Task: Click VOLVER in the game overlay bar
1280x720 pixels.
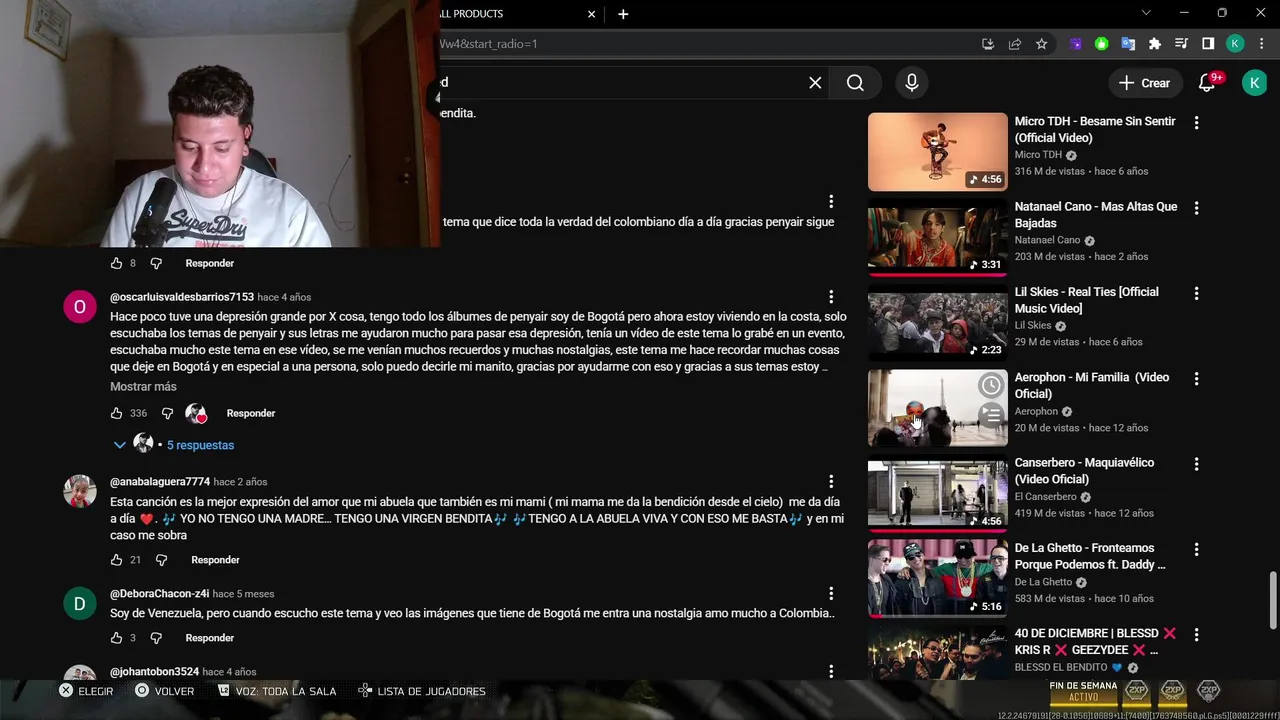Action: click(x=165, y=691)
